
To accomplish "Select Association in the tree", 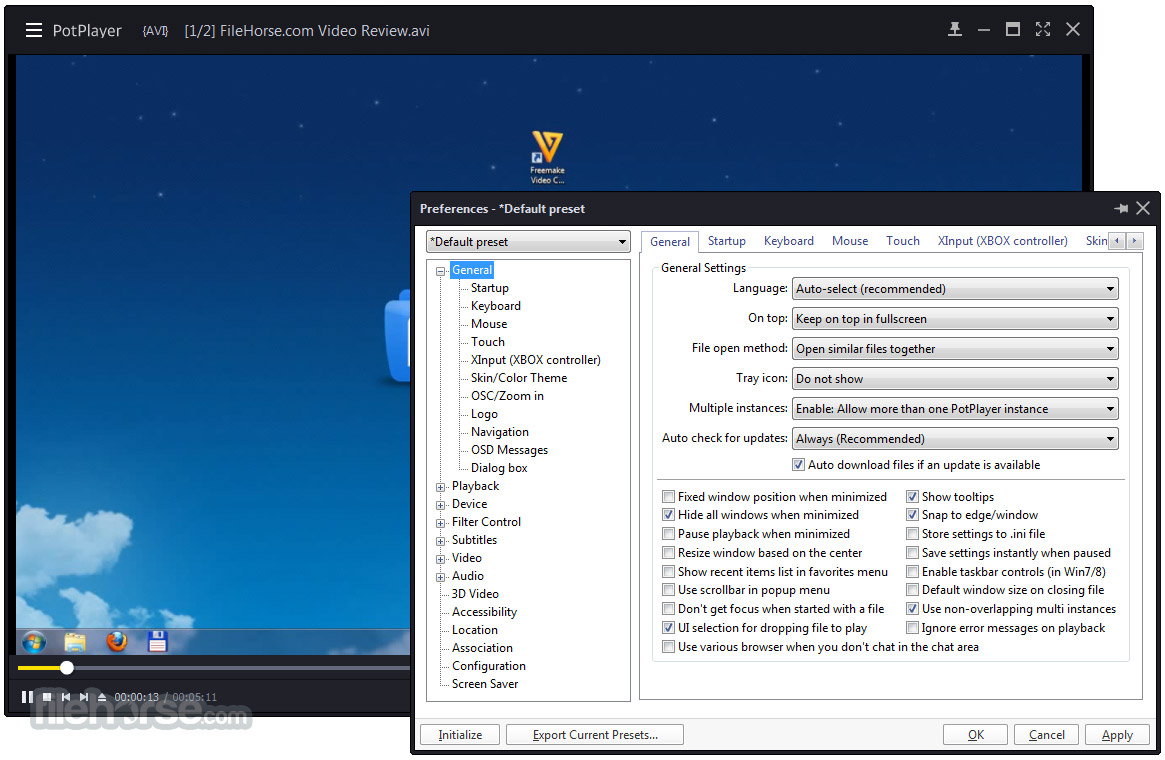I will point(481,648).
